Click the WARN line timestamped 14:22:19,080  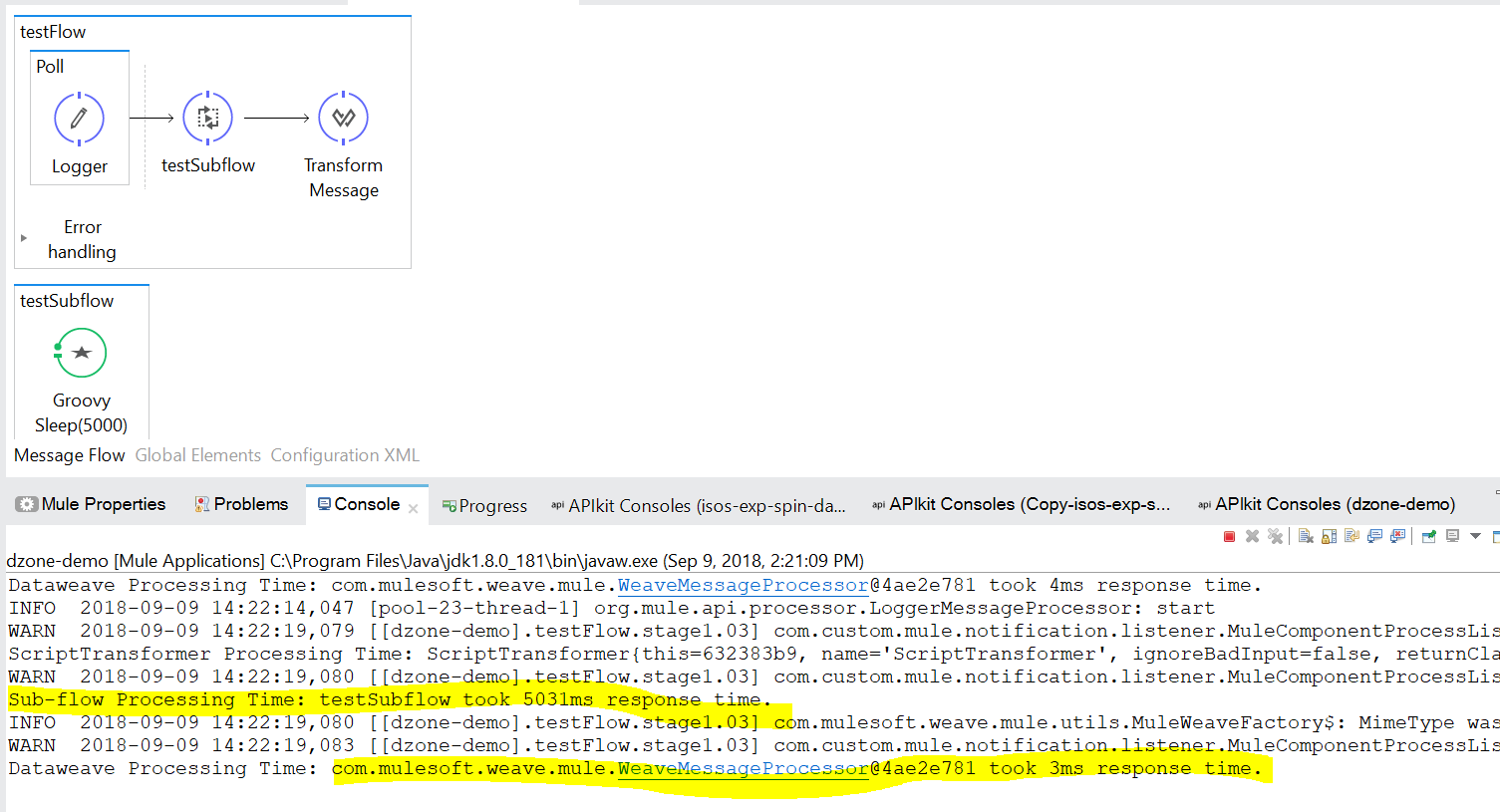tap(753, 677)
